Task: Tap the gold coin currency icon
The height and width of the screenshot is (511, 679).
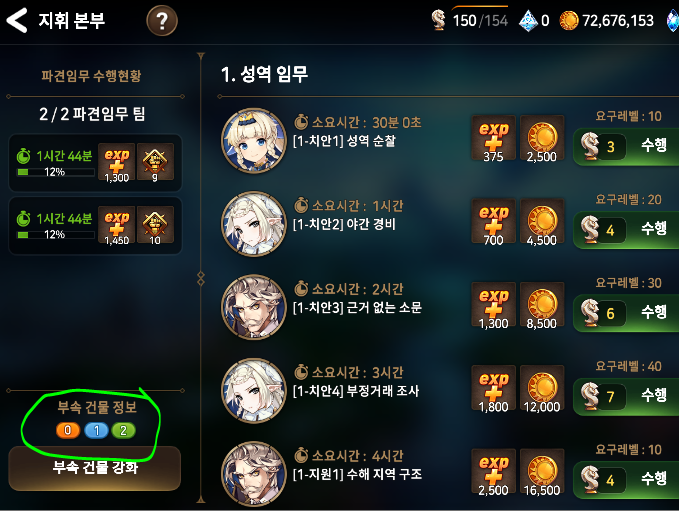Action: click(x=569, y=20)
